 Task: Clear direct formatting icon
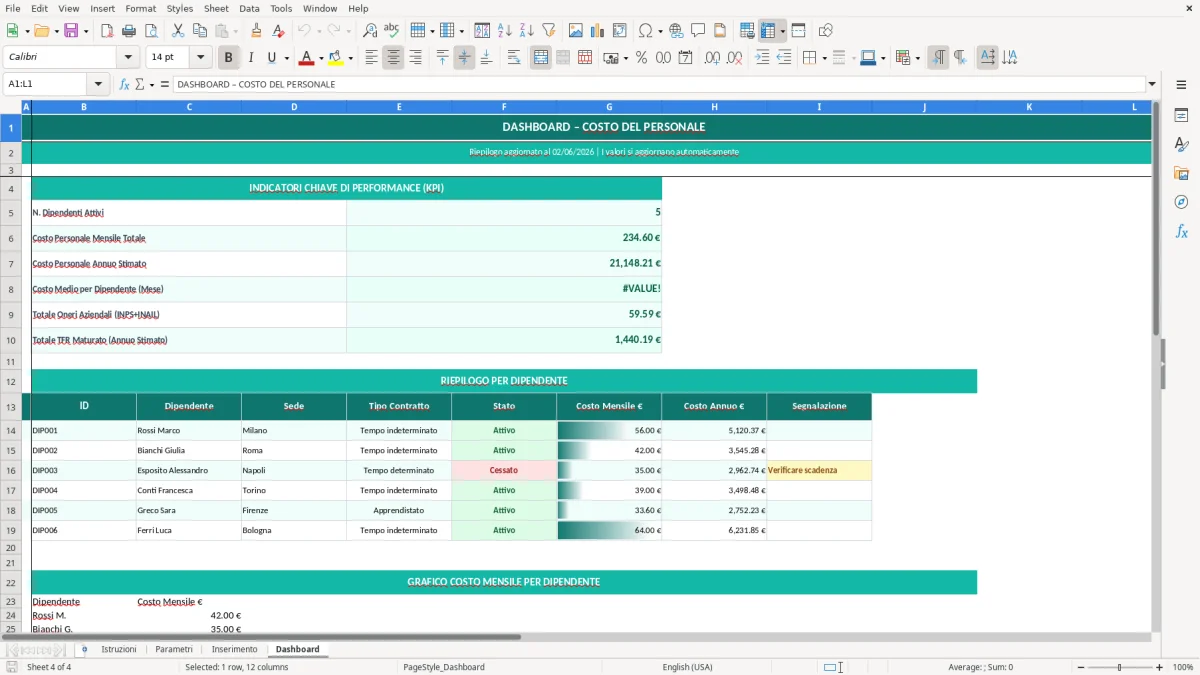[x=279, y=31]
